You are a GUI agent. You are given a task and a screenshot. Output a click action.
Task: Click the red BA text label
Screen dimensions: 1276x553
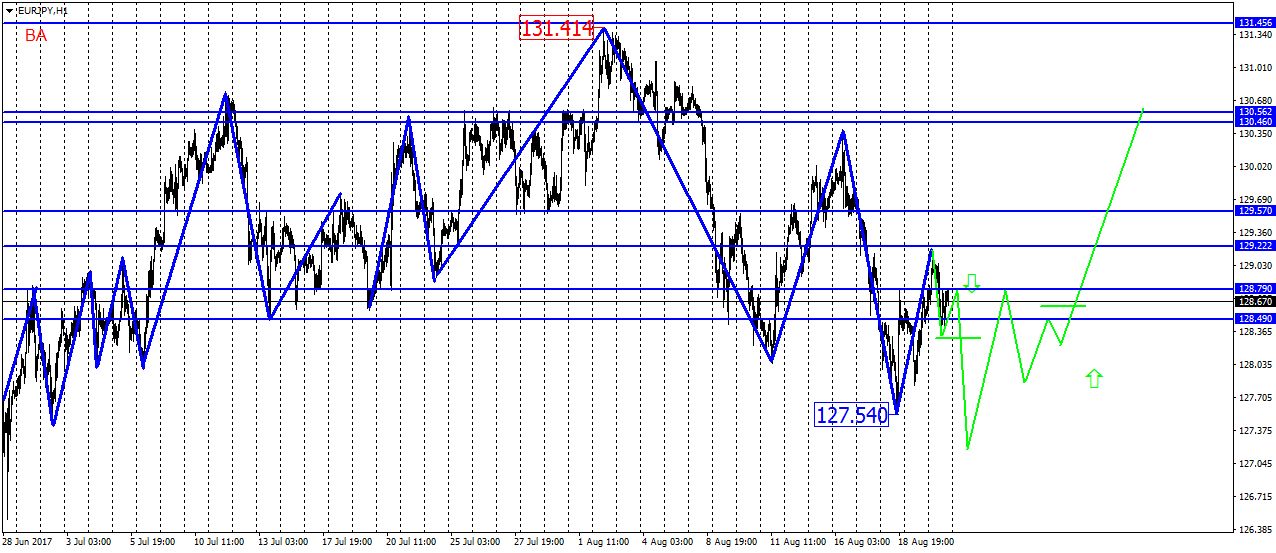pyautogui.click(x=36, y=35)
